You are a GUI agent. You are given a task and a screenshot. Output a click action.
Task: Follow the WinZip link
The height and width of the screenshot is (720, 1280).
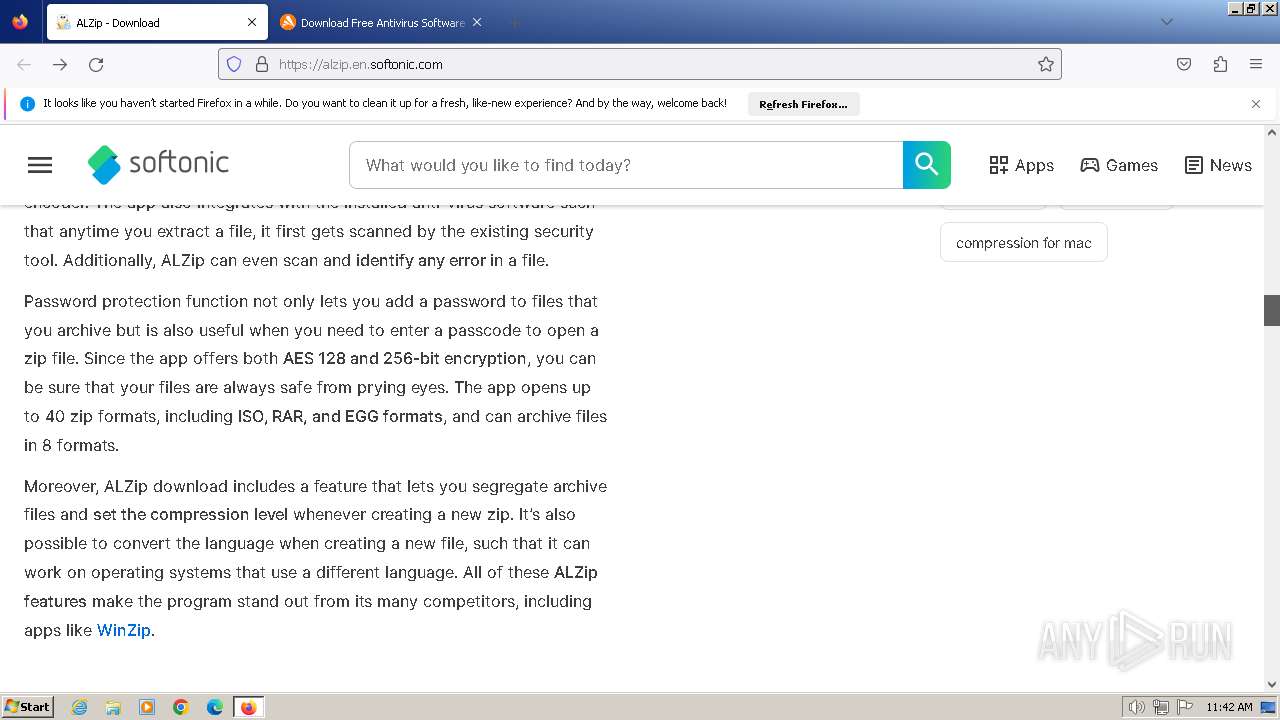124,630
